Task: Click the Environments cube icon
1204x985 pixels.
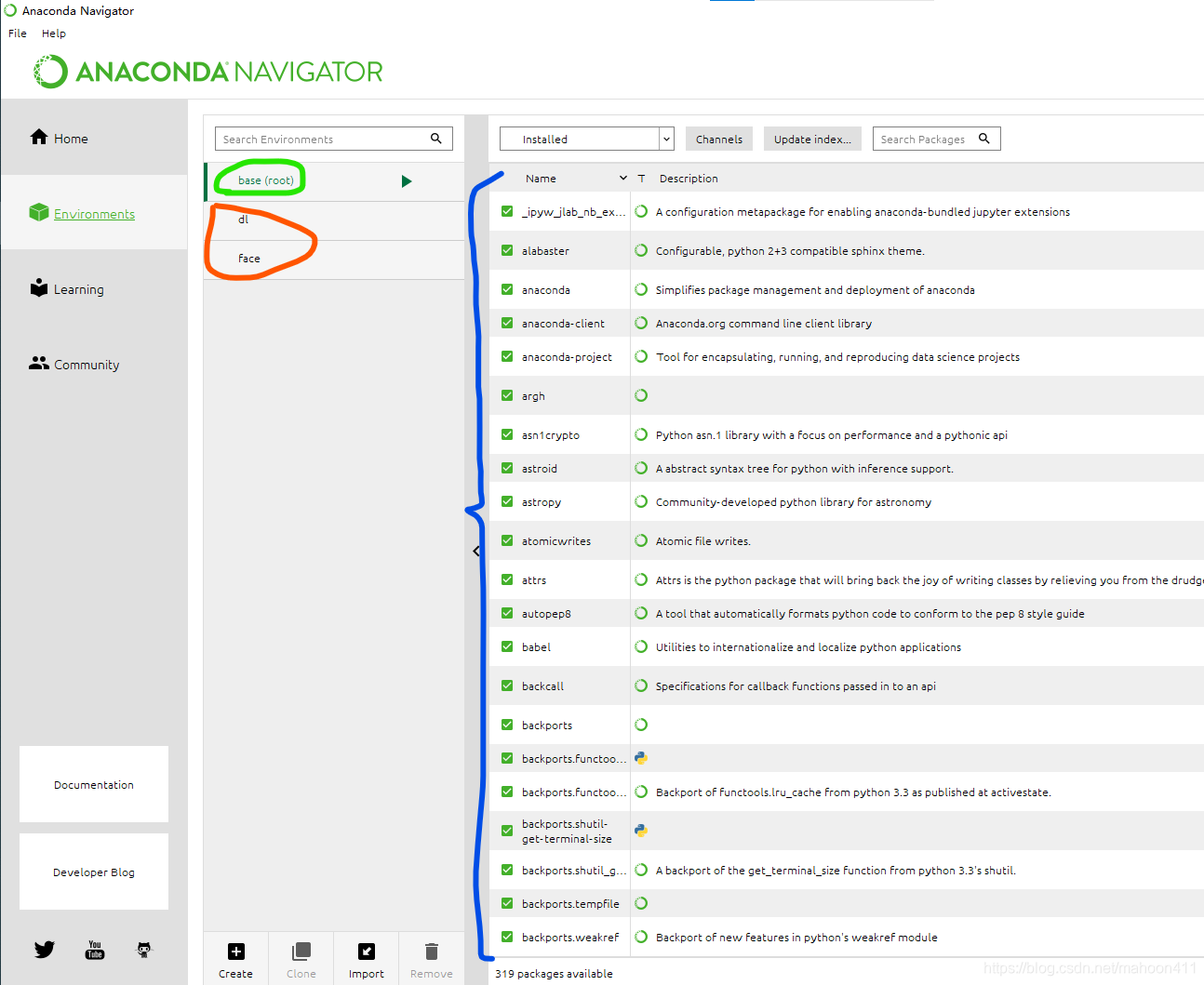Action: 39,212
